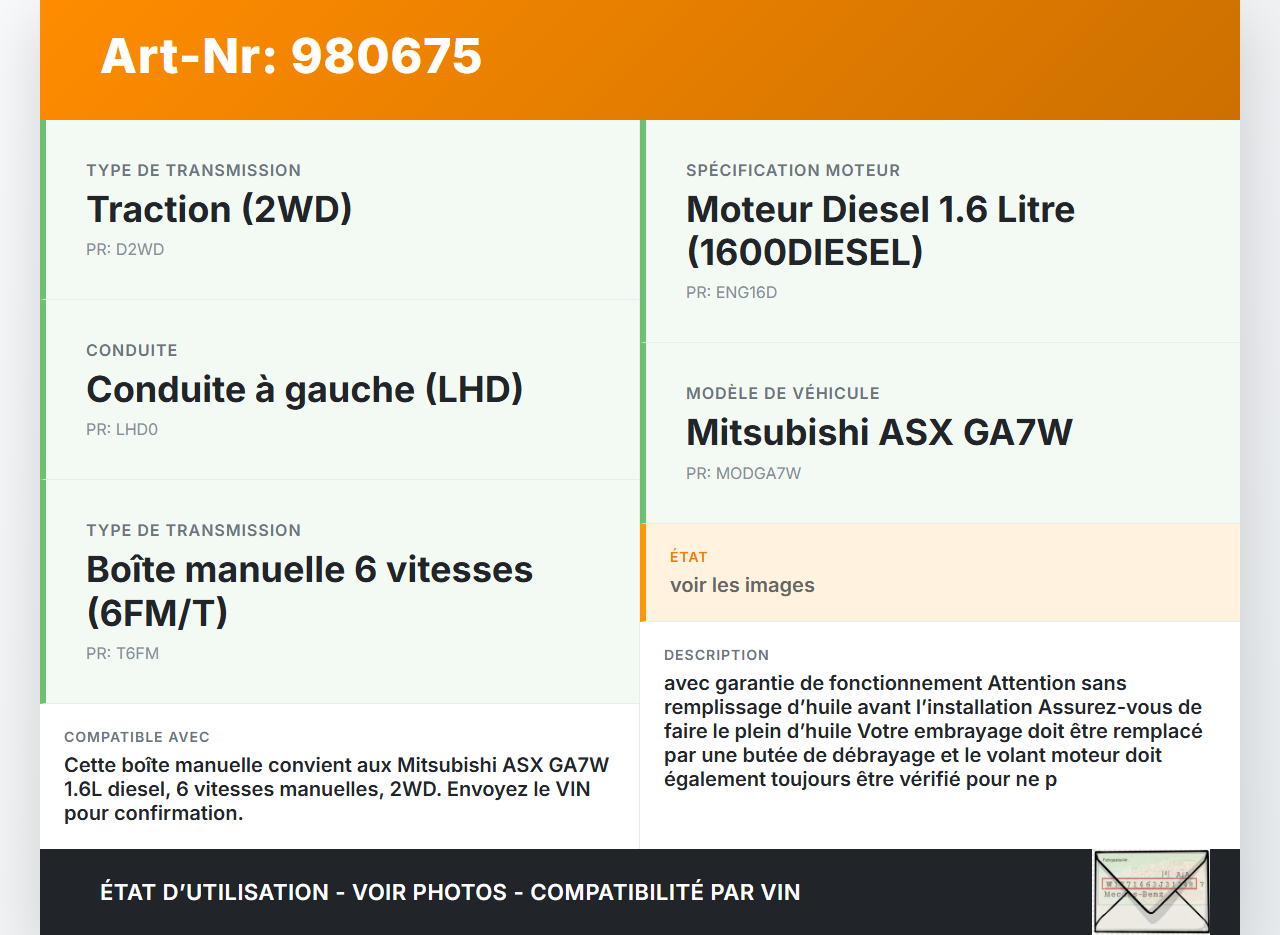1280x935 pixels.
Task: Click the envelope VIN thumbnail image
Action: [1151, 892]
